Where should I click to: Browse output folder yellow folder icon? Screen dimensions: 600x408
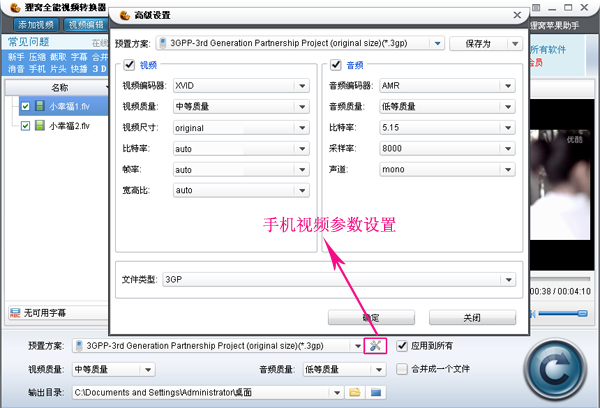(x=355, y=392)
